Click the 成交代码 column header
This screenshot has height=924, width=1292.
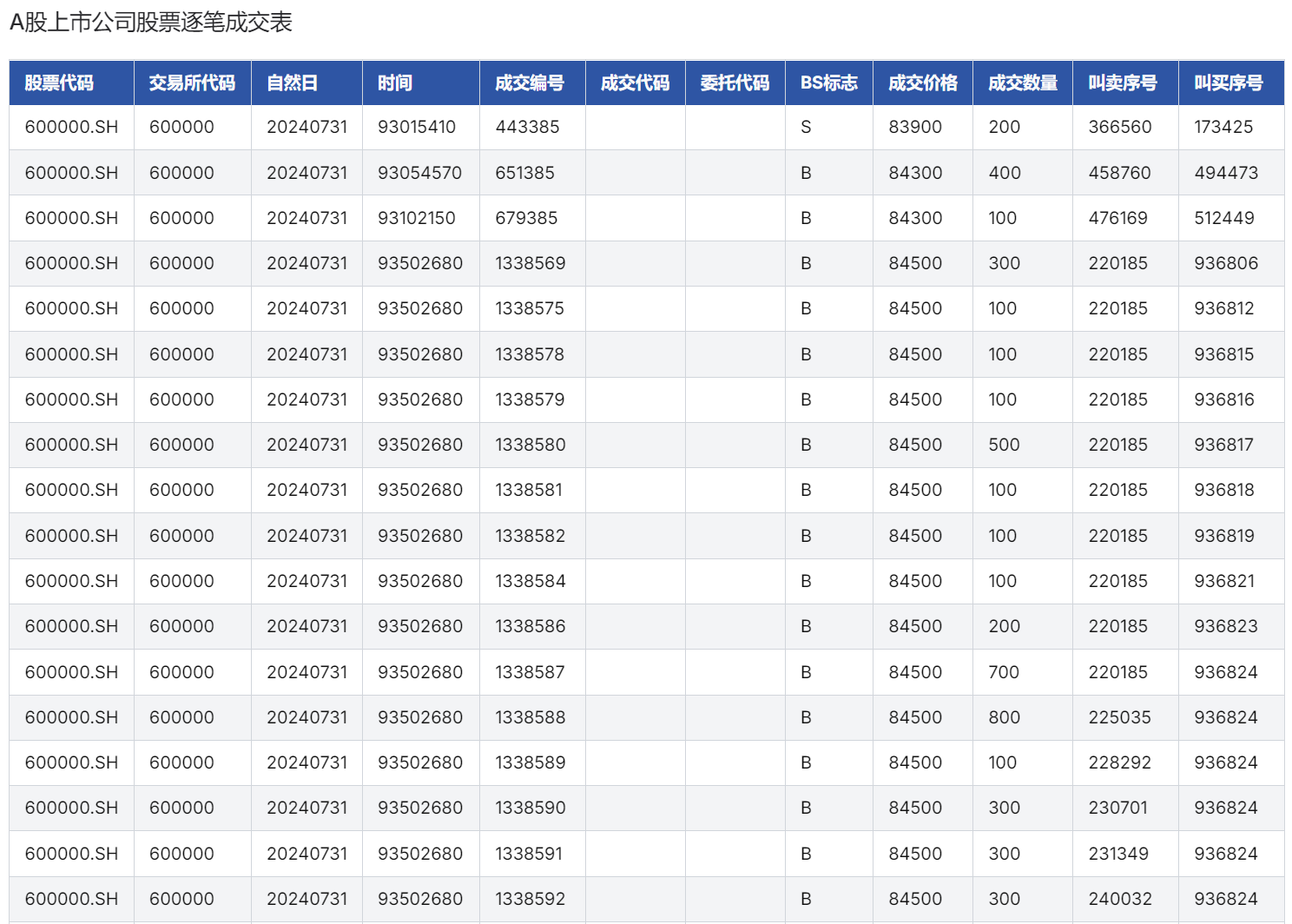636,82
